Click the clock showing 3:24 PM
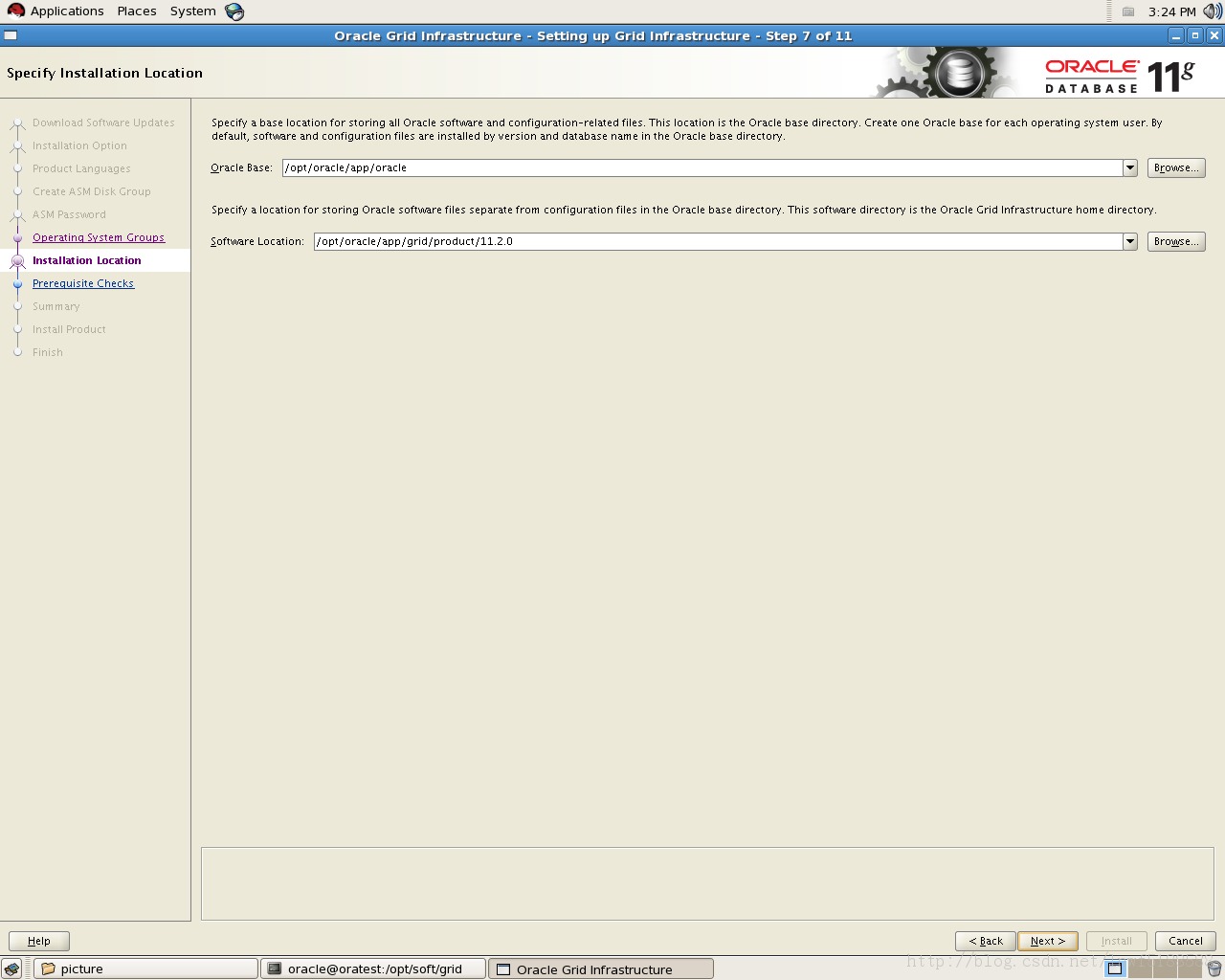Screen dimensions: 1225x980 click(1172, 11)
